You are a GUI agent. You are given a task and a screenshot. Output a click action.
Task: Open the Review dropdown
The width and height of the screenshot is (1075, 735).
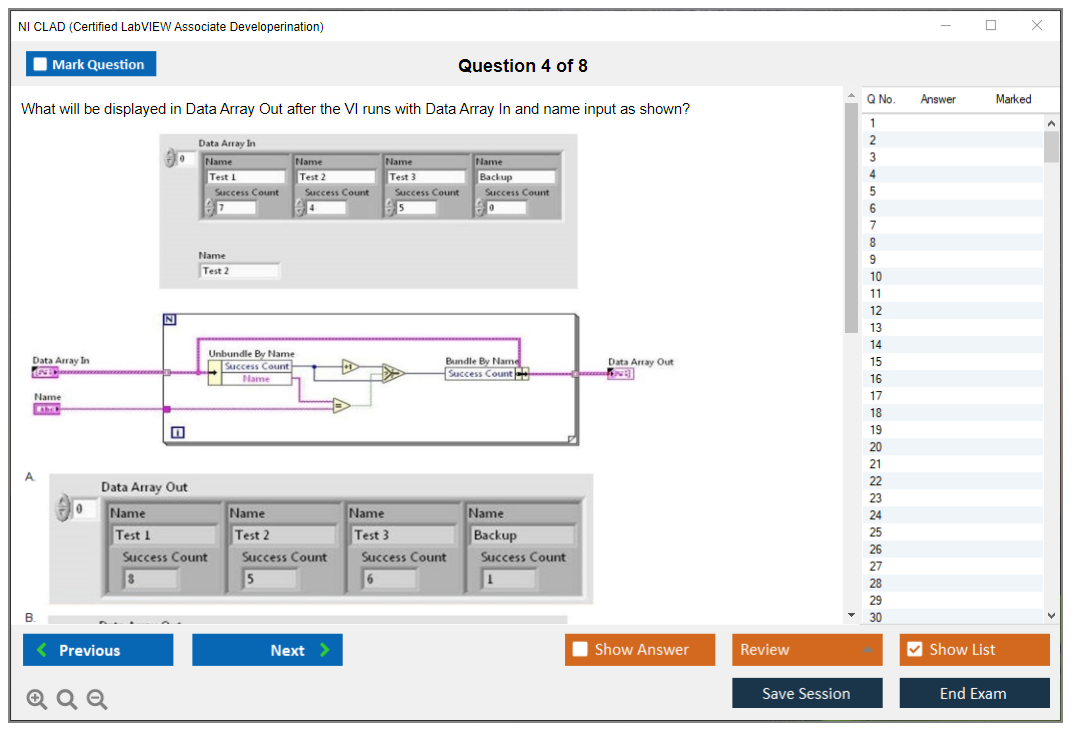[x=806, y=650]
